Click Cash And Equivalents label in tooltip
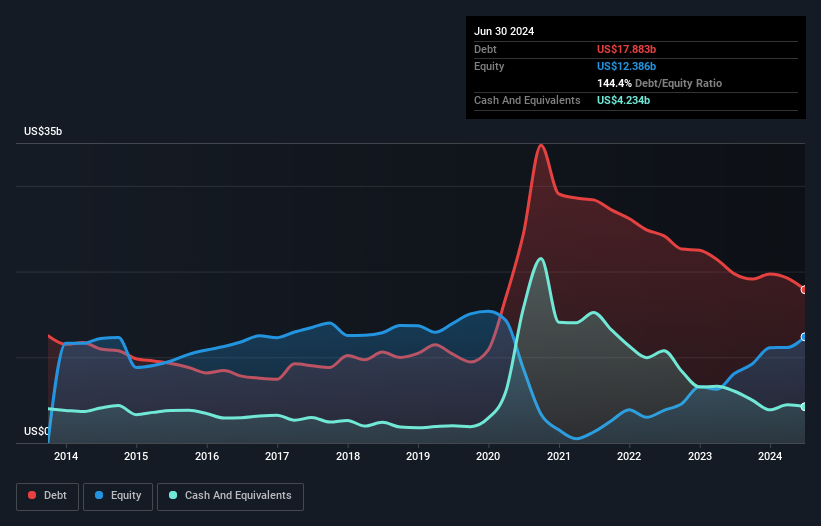 point(527,100)
